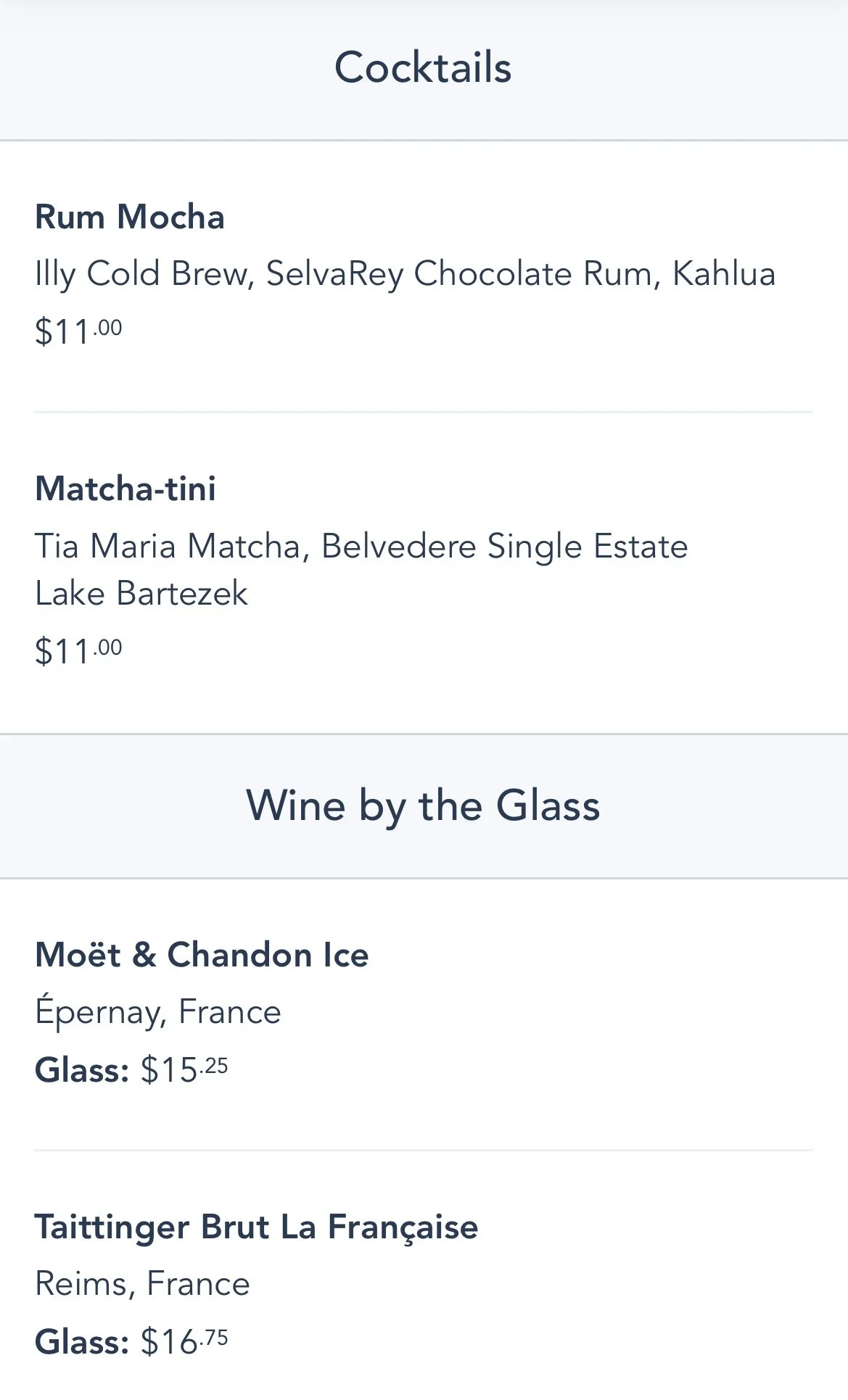Click the Glass label under Moët & Chandon
The image size is (848, 1400).
point(82,1070)
